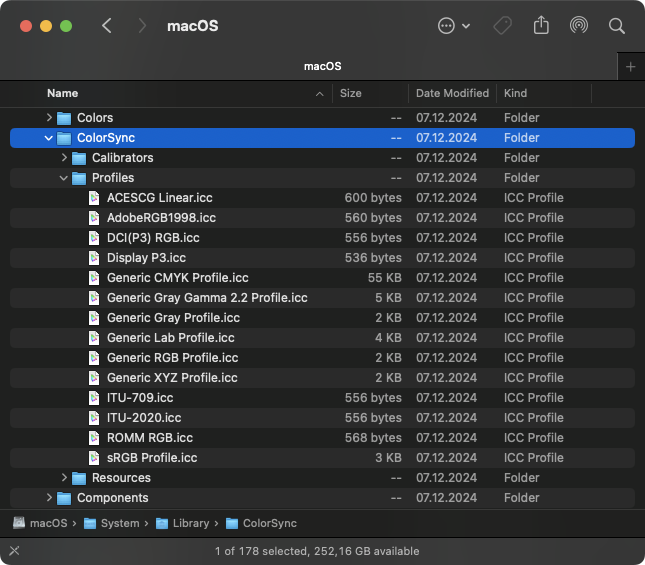Click the Colors folder icon
Image resolution: width=645 pixels, height=565 pixels.
(64, 118)
